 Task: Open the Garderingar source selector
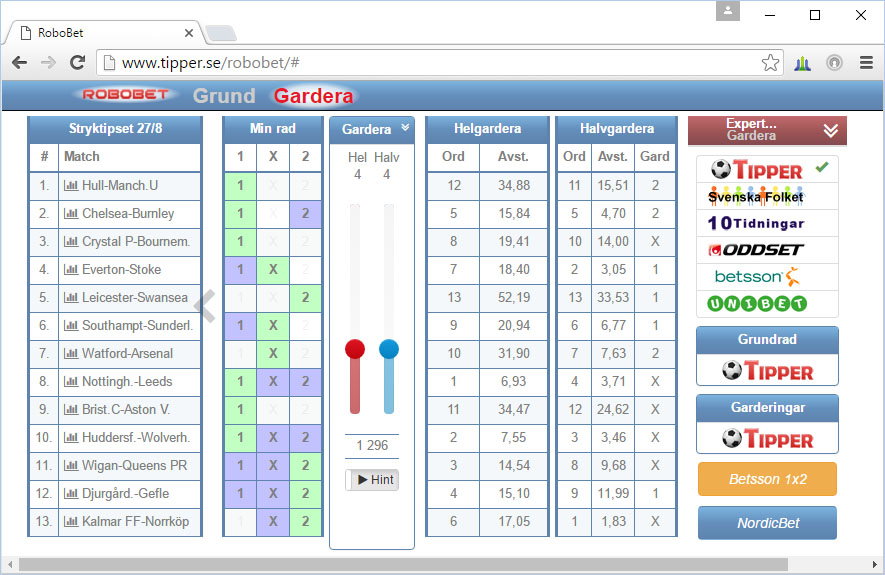coord(768,438)
